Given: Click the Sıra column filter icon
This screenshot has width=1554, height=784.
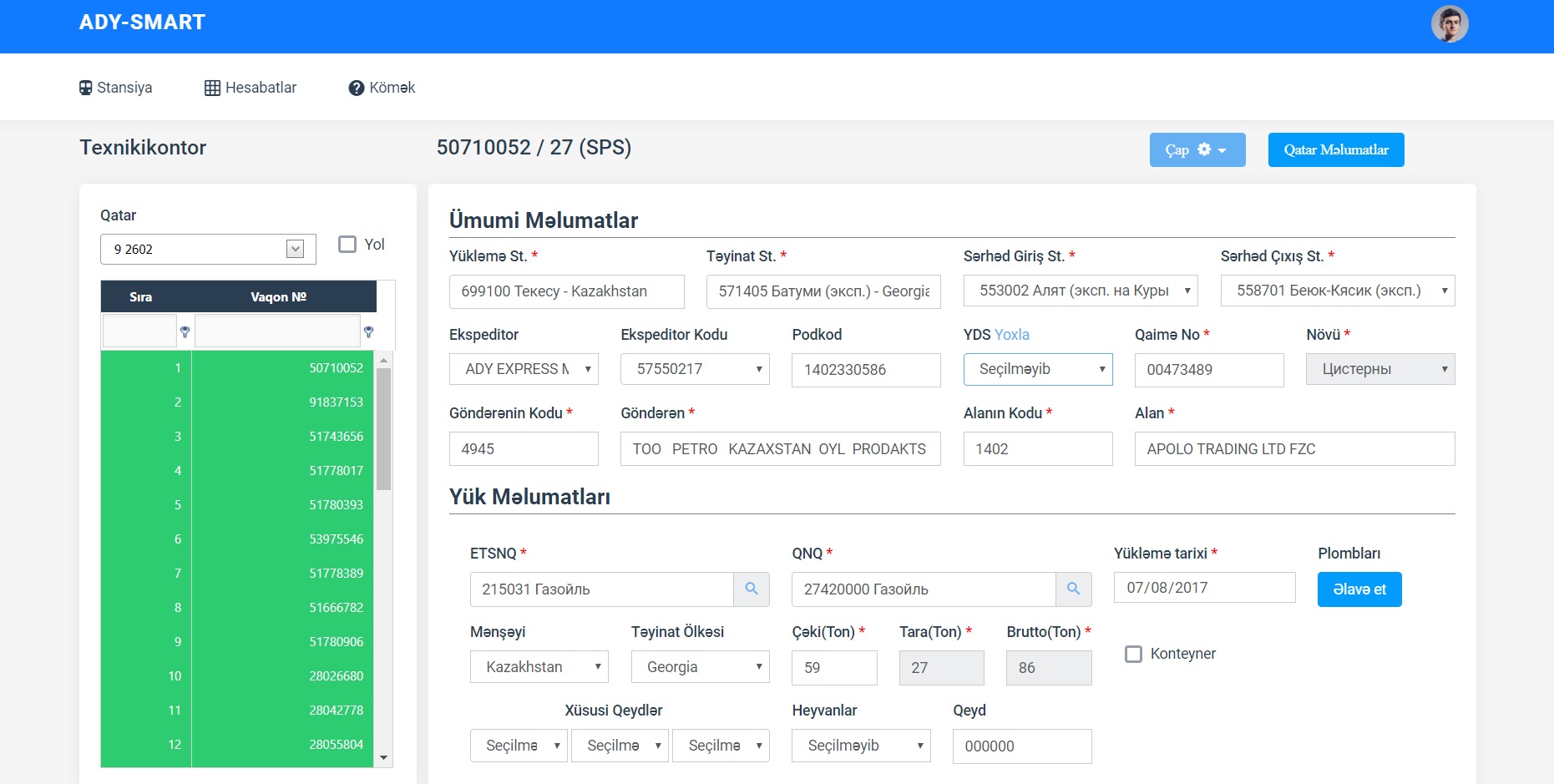Looking at the screenshot, I should [x=185, y=332].
